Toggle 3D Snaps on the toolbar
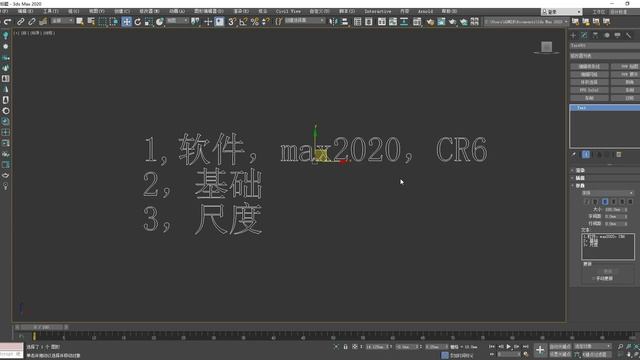Image resolution: width=640 pixels, height=360 pixels. point(232,22)
